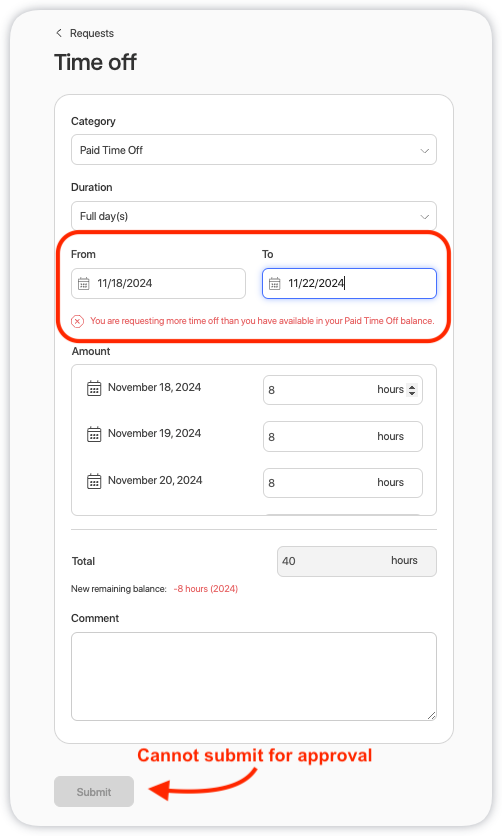This screenshot has width=502, height=836.
Task: Open the To date calendar icon
Action: click(x=274, y=284)
